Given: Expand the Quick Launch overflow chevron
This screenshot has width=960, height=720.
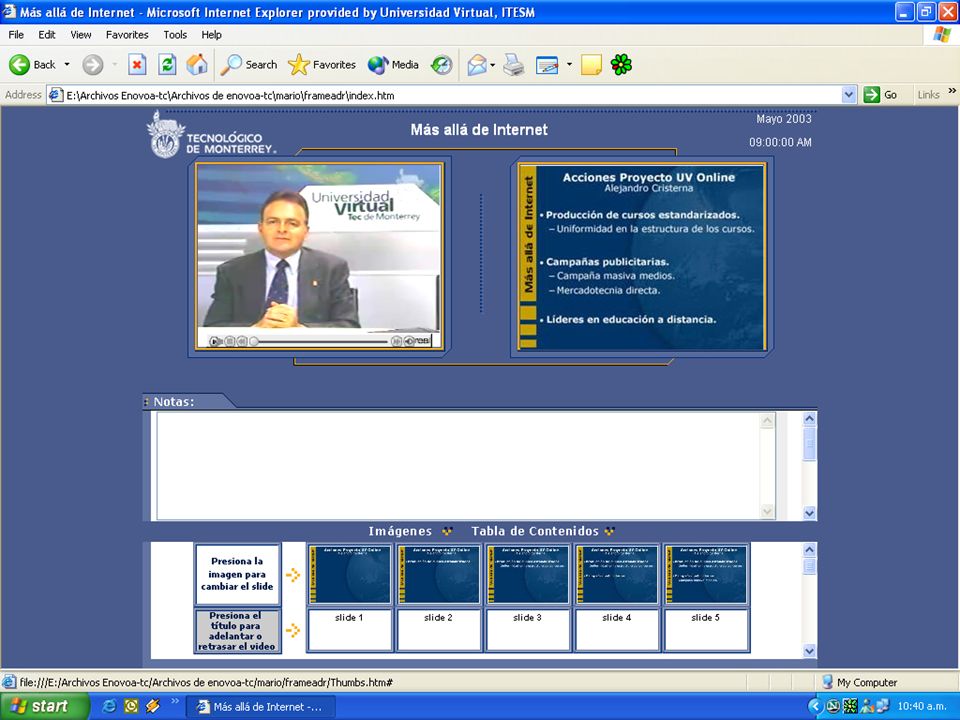Looking at the screenshot, I should pos(174,701).
